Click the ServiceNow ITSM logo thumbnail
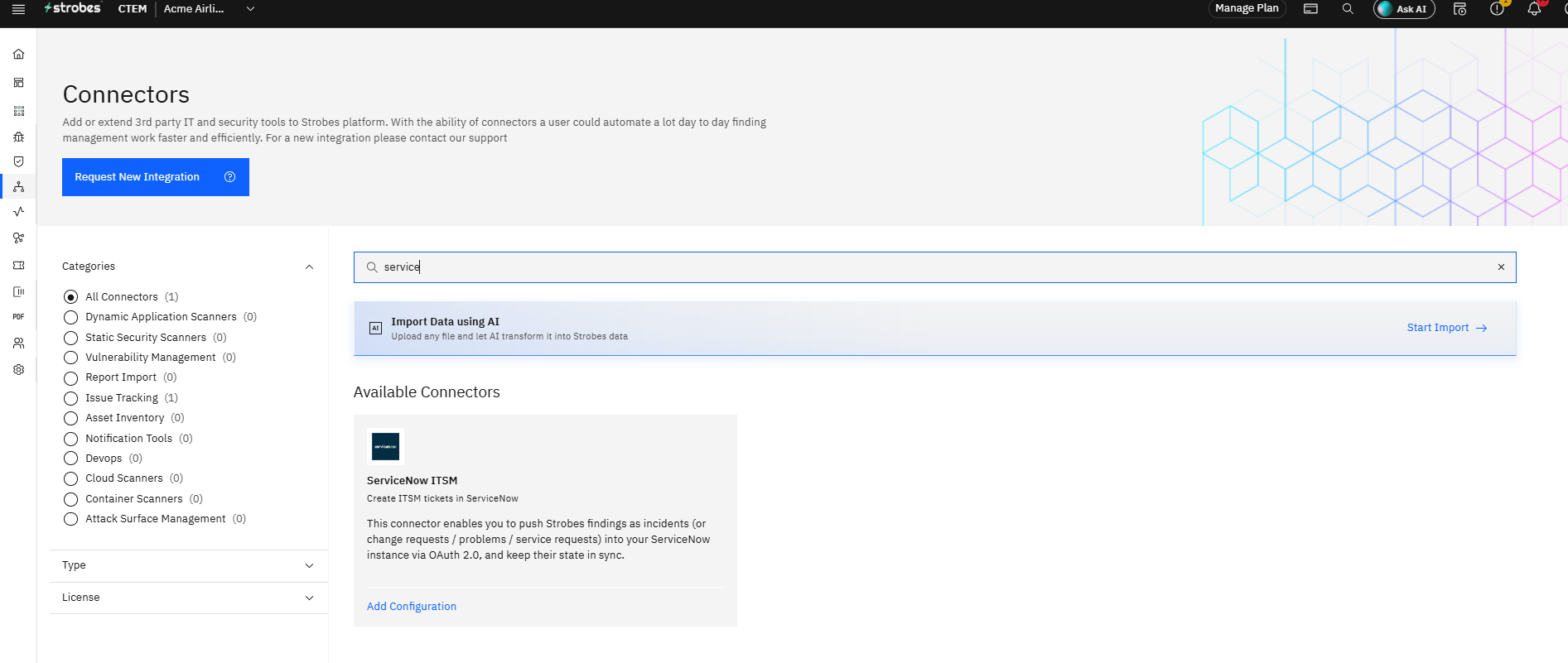The width and height of the screenshot is (1568, 663). coord(385,446)
